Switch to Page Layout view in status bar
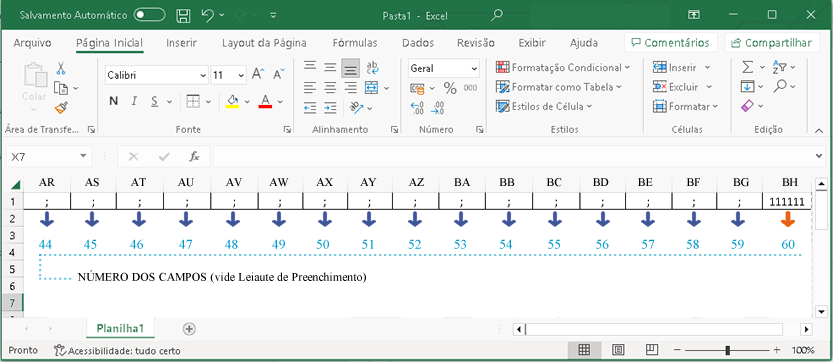The image size is (833, 362). (618, 350)
